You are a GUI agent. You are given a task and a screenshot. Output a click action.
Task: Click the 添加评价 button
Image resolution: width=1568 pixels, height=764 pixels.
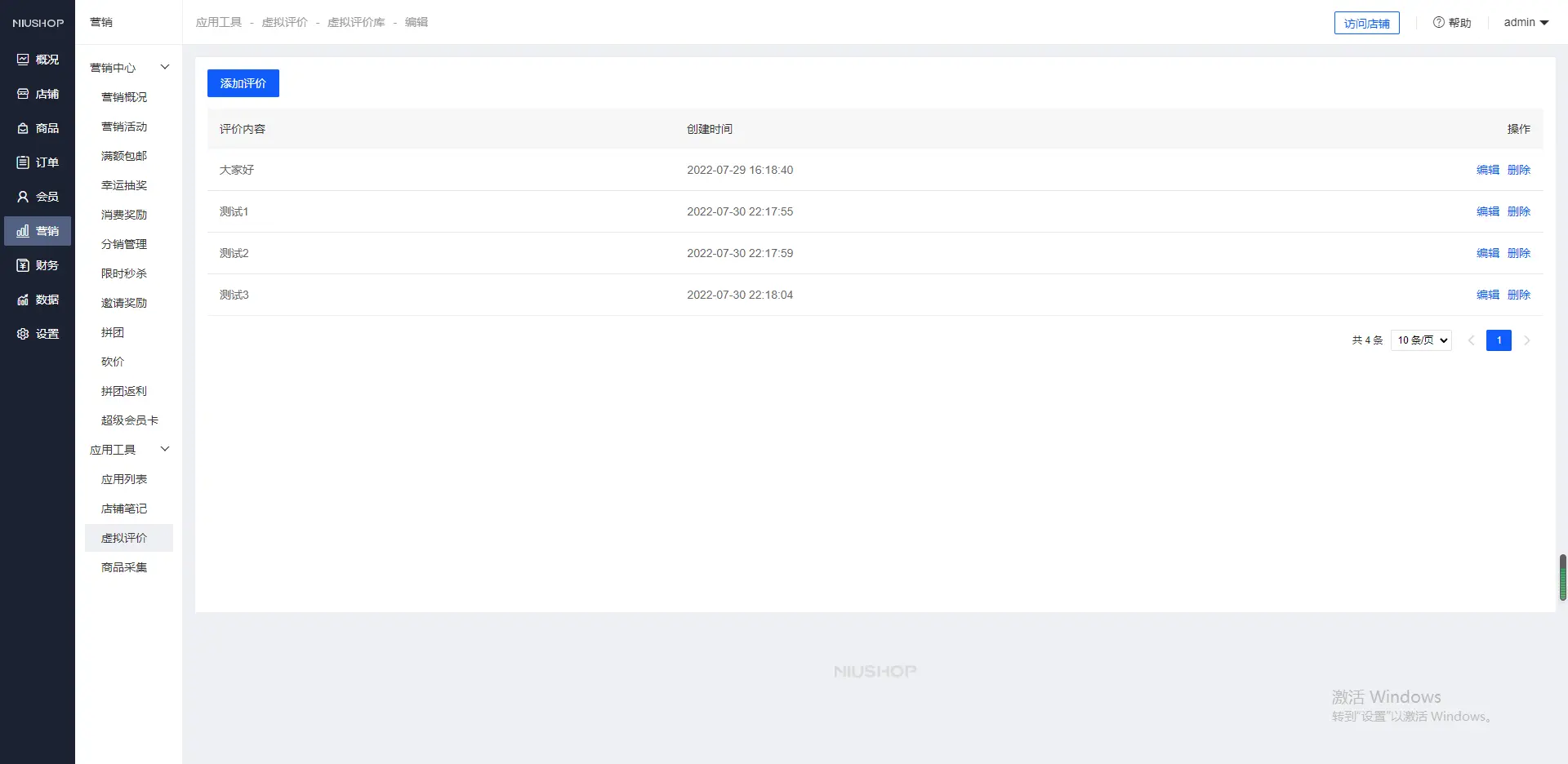pyautogui.click(x=243, y=83)
